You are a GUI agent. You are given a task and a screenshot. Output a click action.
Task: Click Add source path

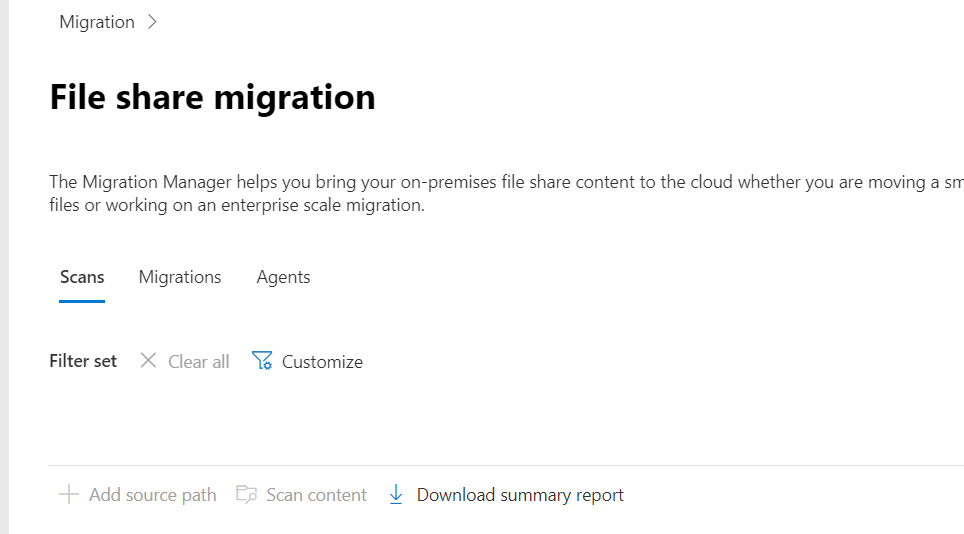coord(152,495)
